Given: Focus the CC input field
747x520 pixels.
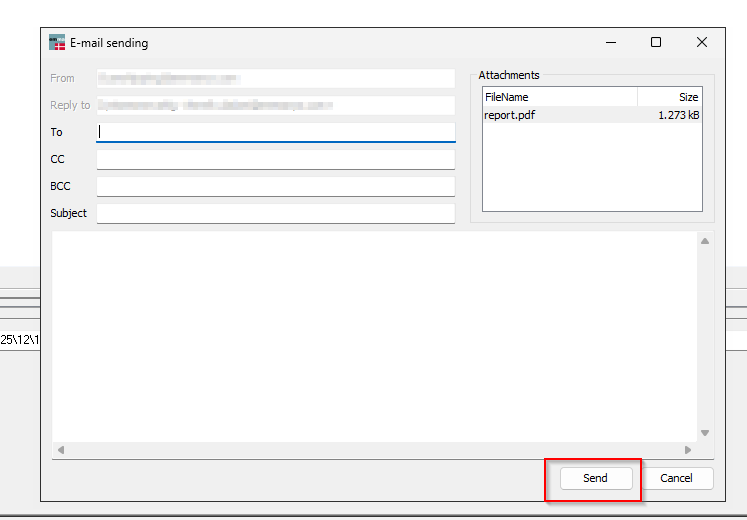Looking at the screenshot, I should (275, 159).
